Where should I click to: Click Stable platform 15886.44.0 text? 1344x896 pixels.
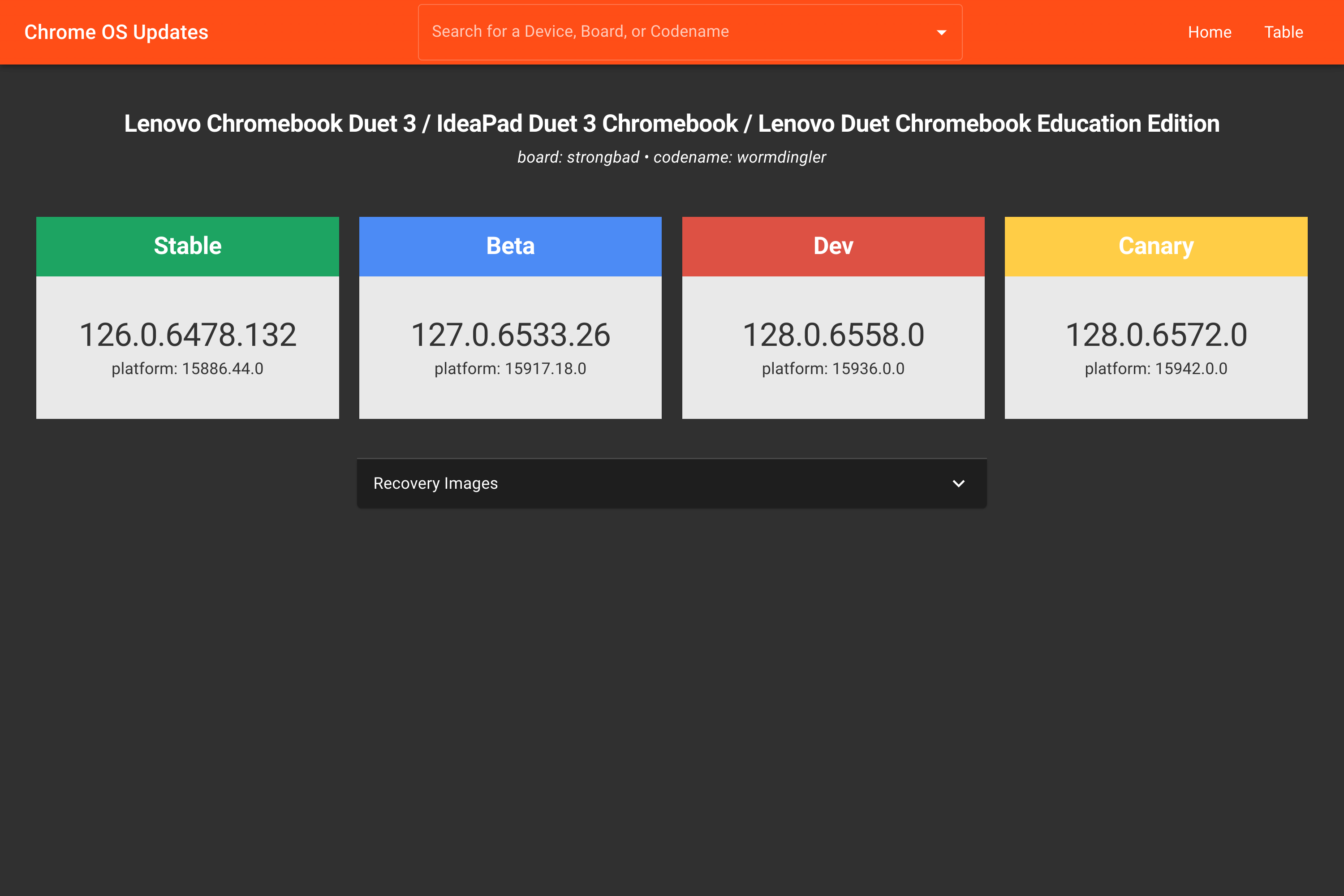pos(187,369)
